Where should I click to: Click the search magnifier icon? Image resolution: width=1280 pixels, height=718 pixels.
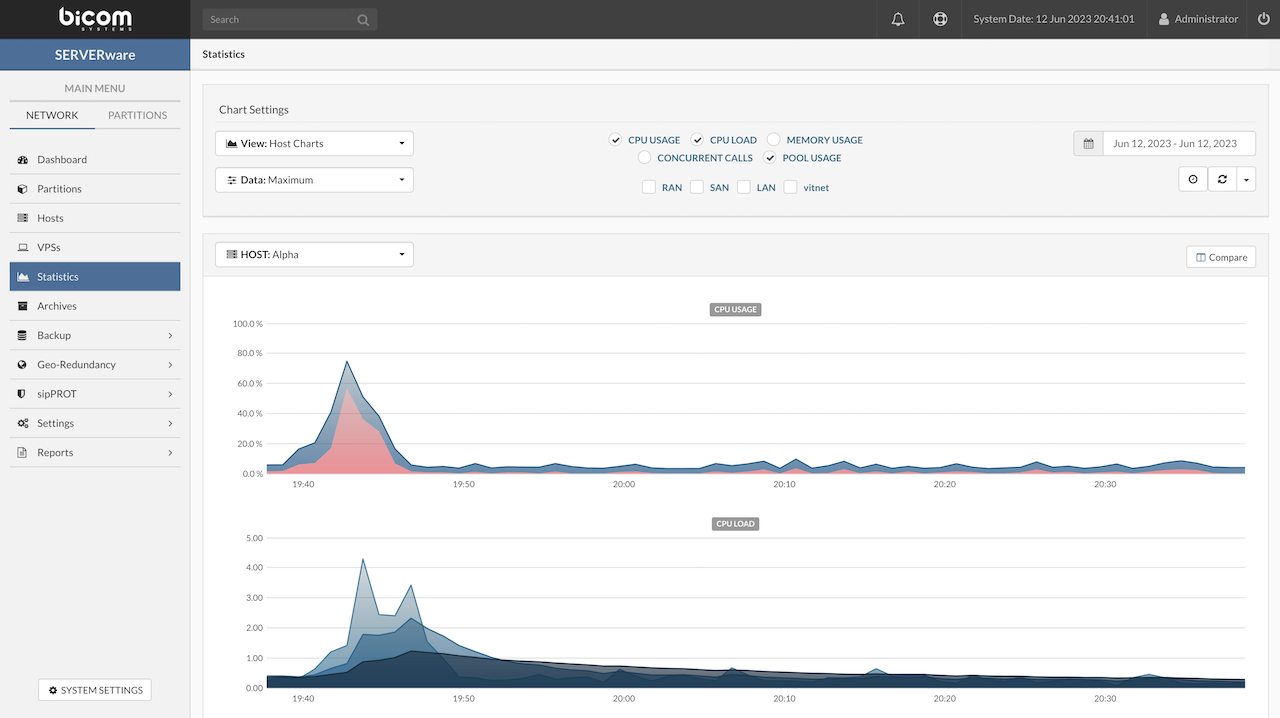(363, 20)
